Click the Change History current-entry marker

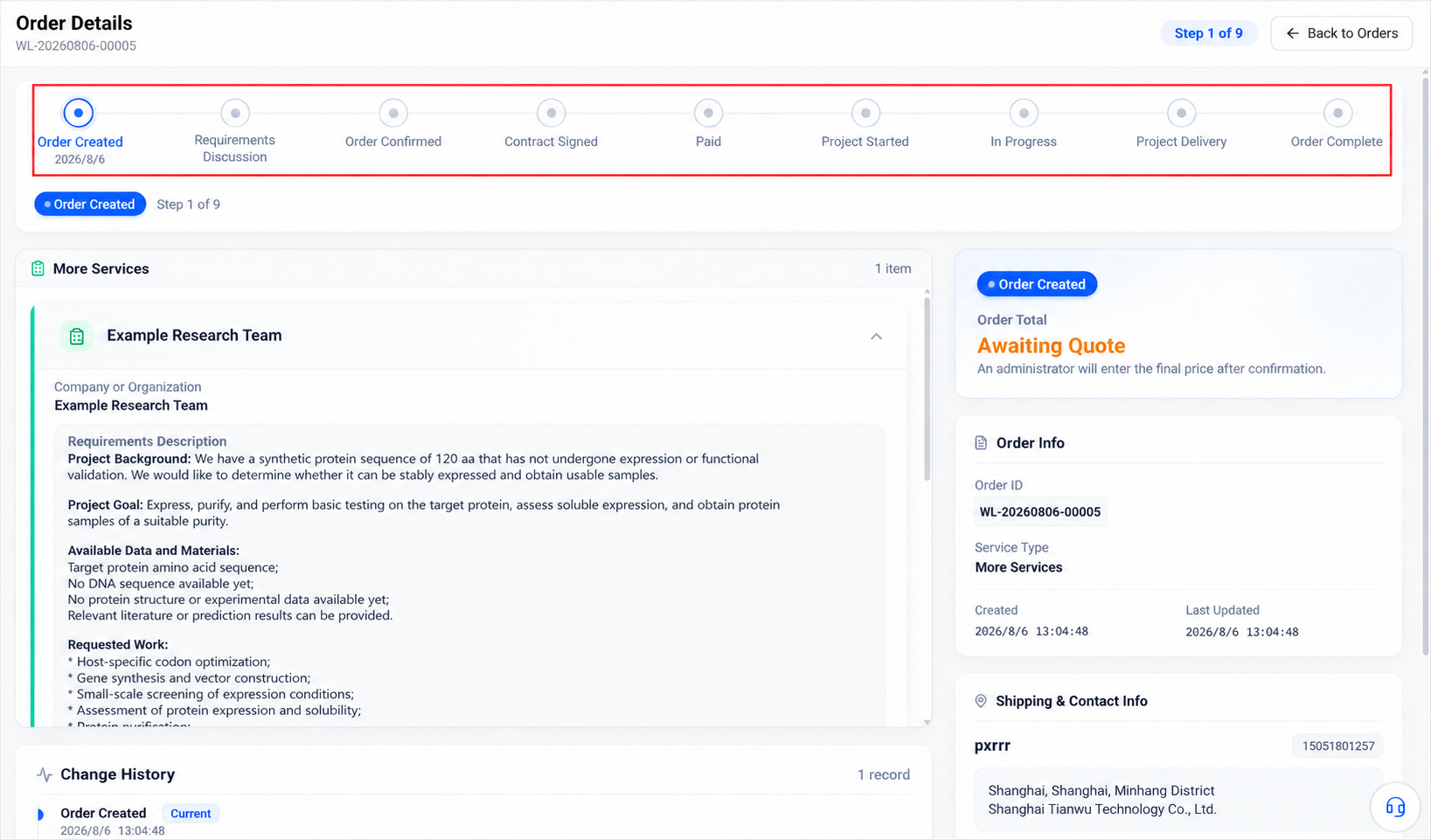pyautogui.click(x=40, y=815)
